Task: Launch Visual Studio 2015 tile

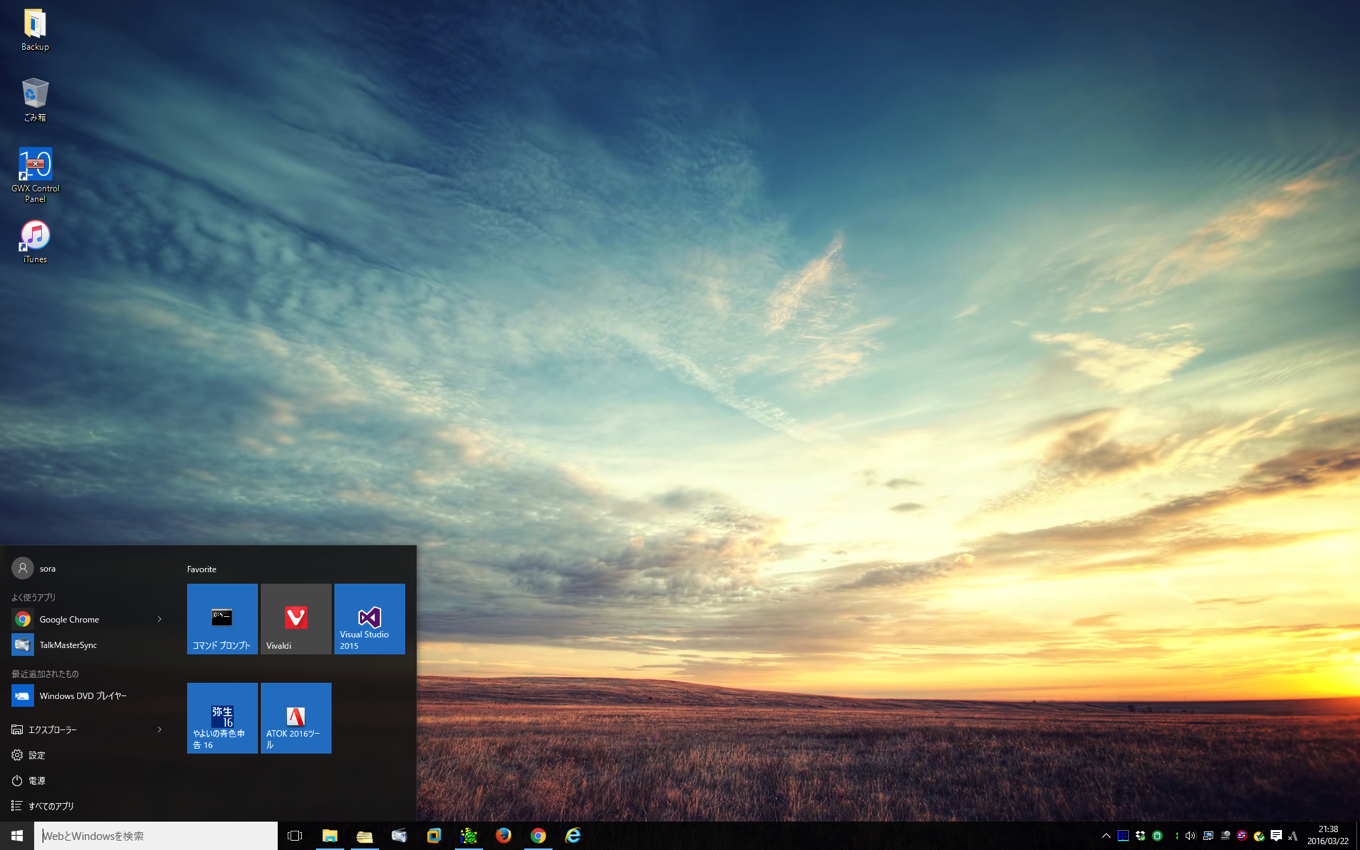Action: click(x=369, y=619)
